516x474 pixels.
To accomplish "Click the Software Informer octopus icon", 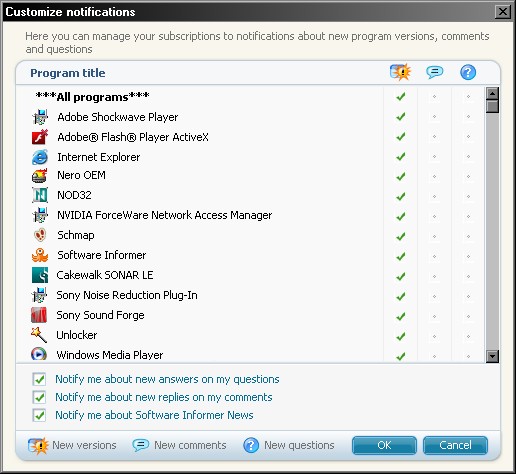I will (40, 255).
